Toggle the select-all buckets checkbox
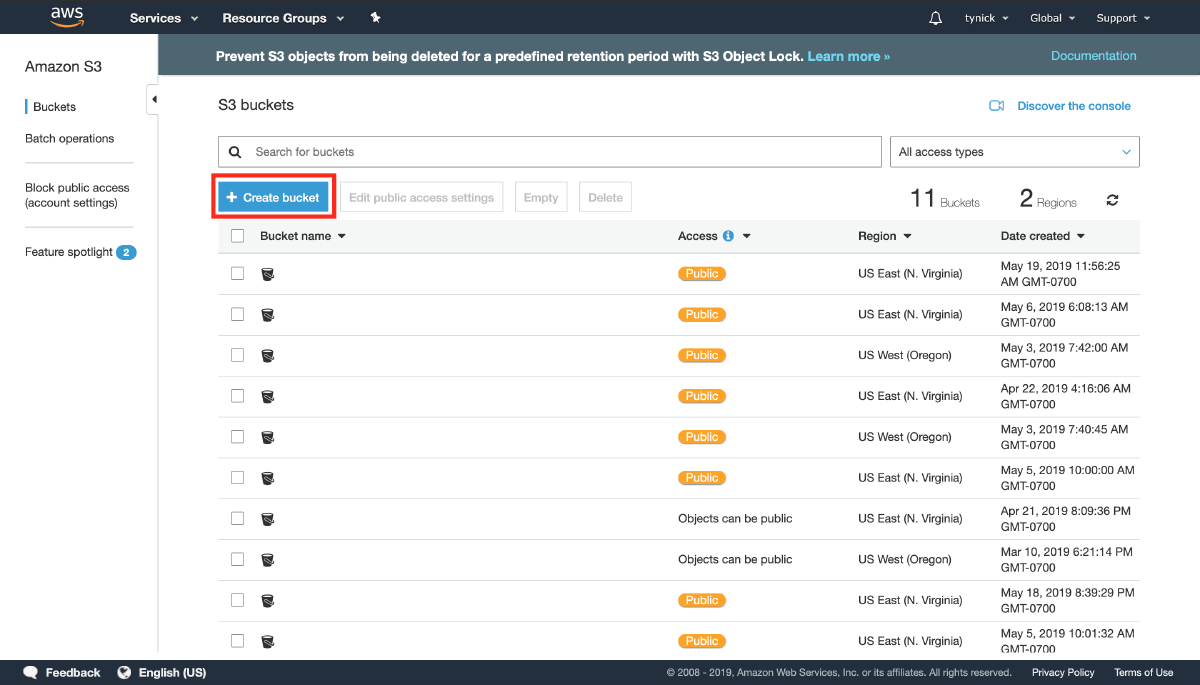1200x685 pixels. [x=237, y=236]
